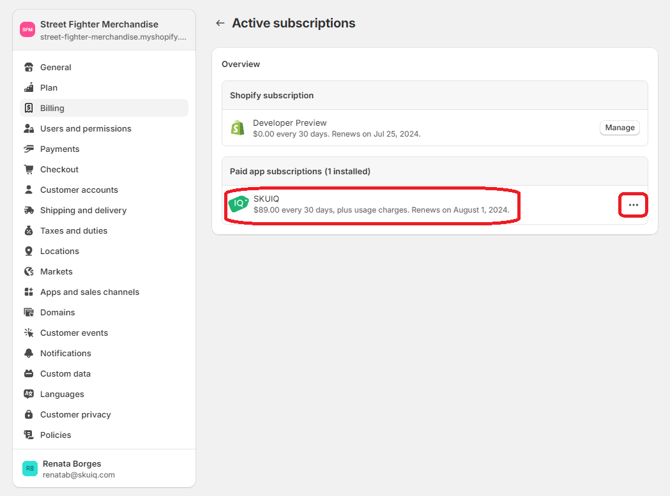The image size is (670, 496).
Task: Click the Customer events cursor icon
Action: click(x=29, y=333)
